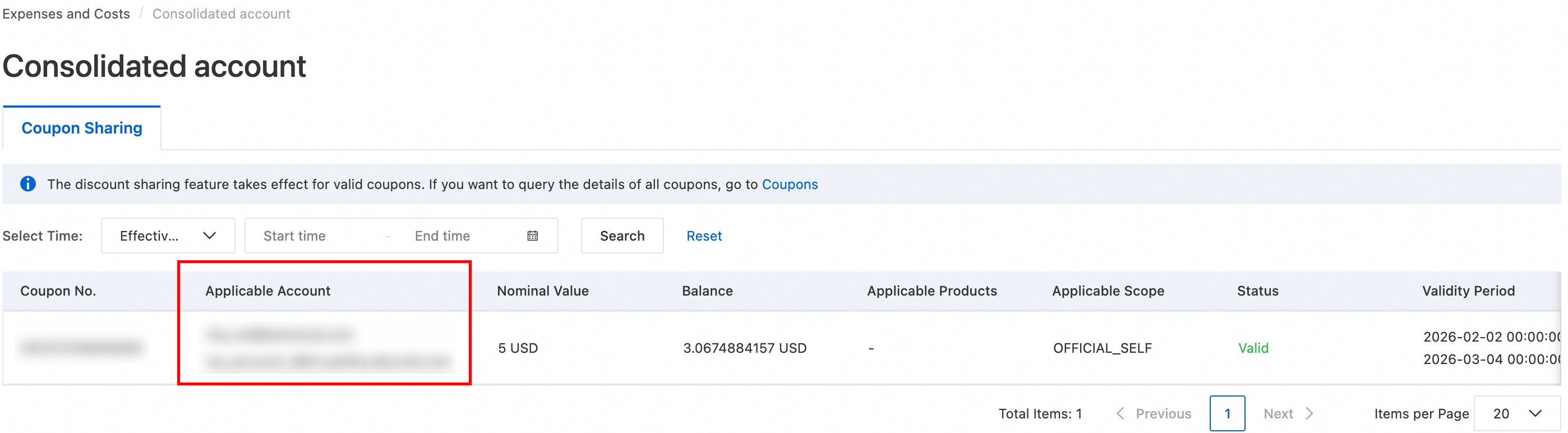Click the calendar icon in date range

point(533,236)
